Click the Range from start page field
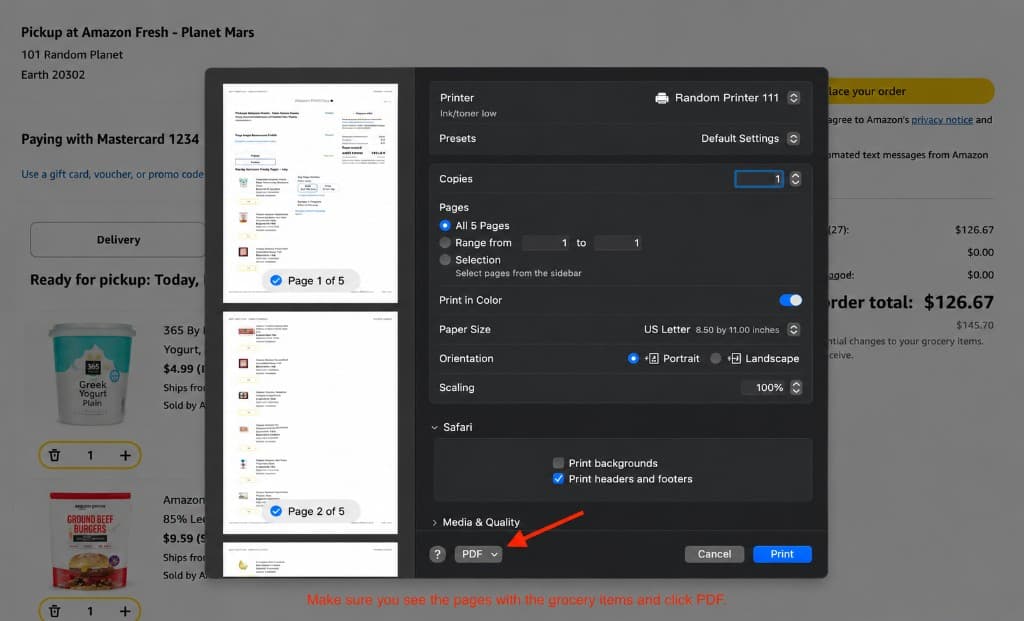1024x621 pixels. click(546, 243)
